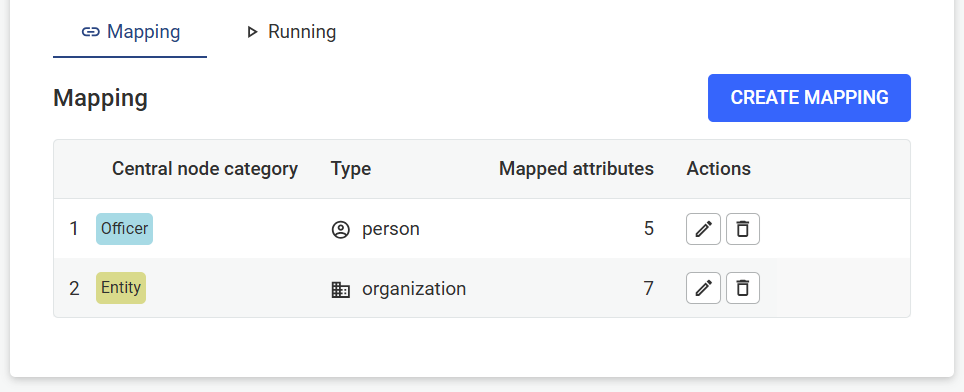This screenshot has height=392, width=964.
Task: Click the Create Mapping button
Action: point(809,98)
